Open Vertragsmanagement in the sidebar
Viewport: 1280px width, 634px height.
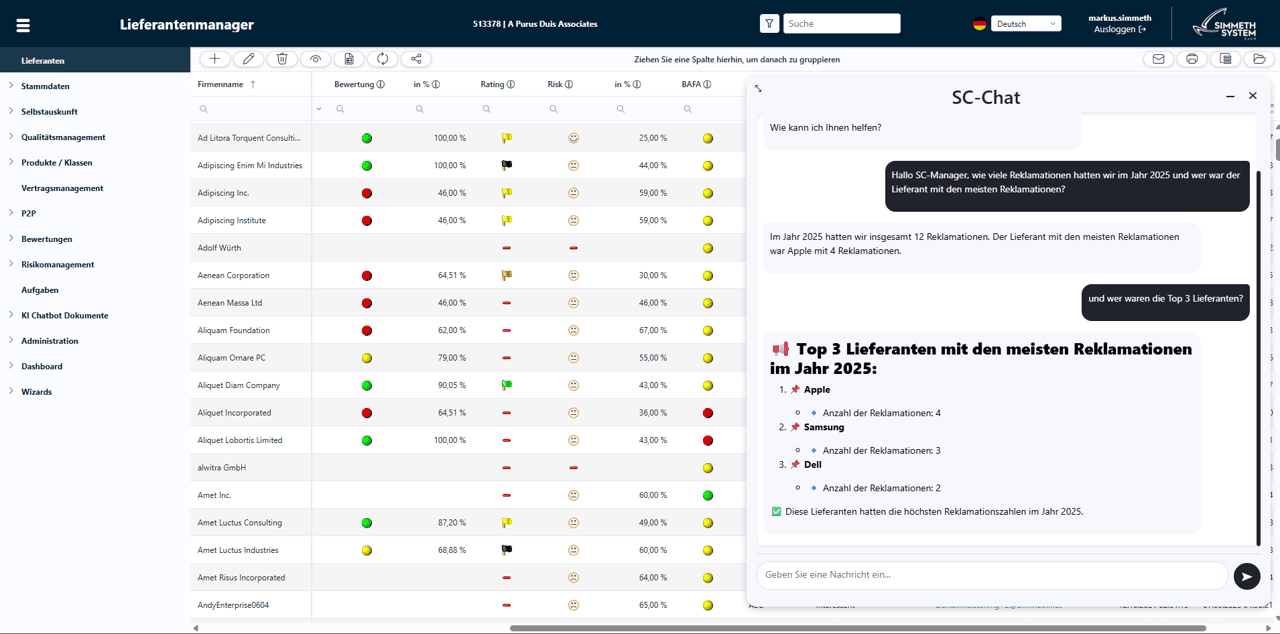(x=62, y=188)
